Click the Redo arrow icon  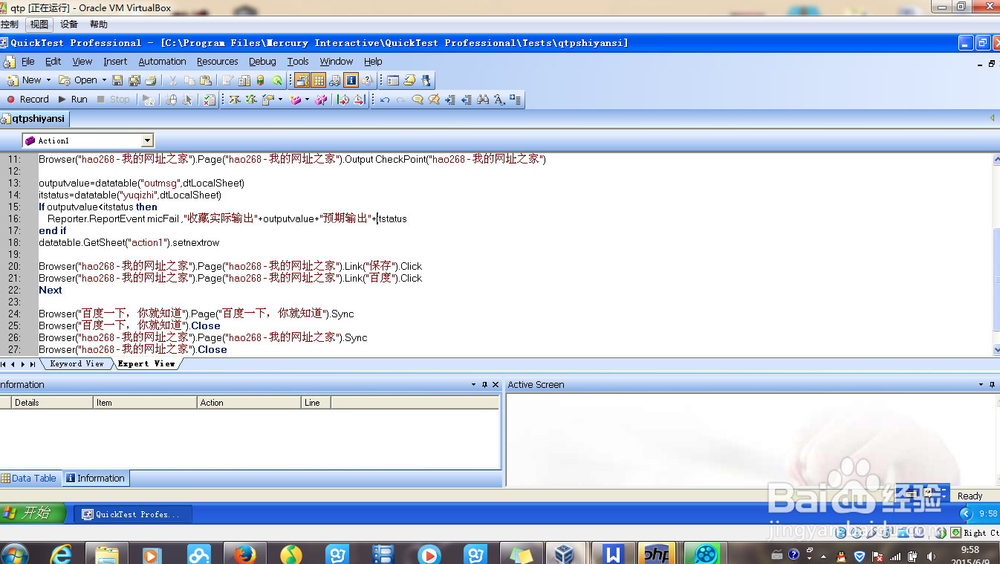click(x=401, y=100)
